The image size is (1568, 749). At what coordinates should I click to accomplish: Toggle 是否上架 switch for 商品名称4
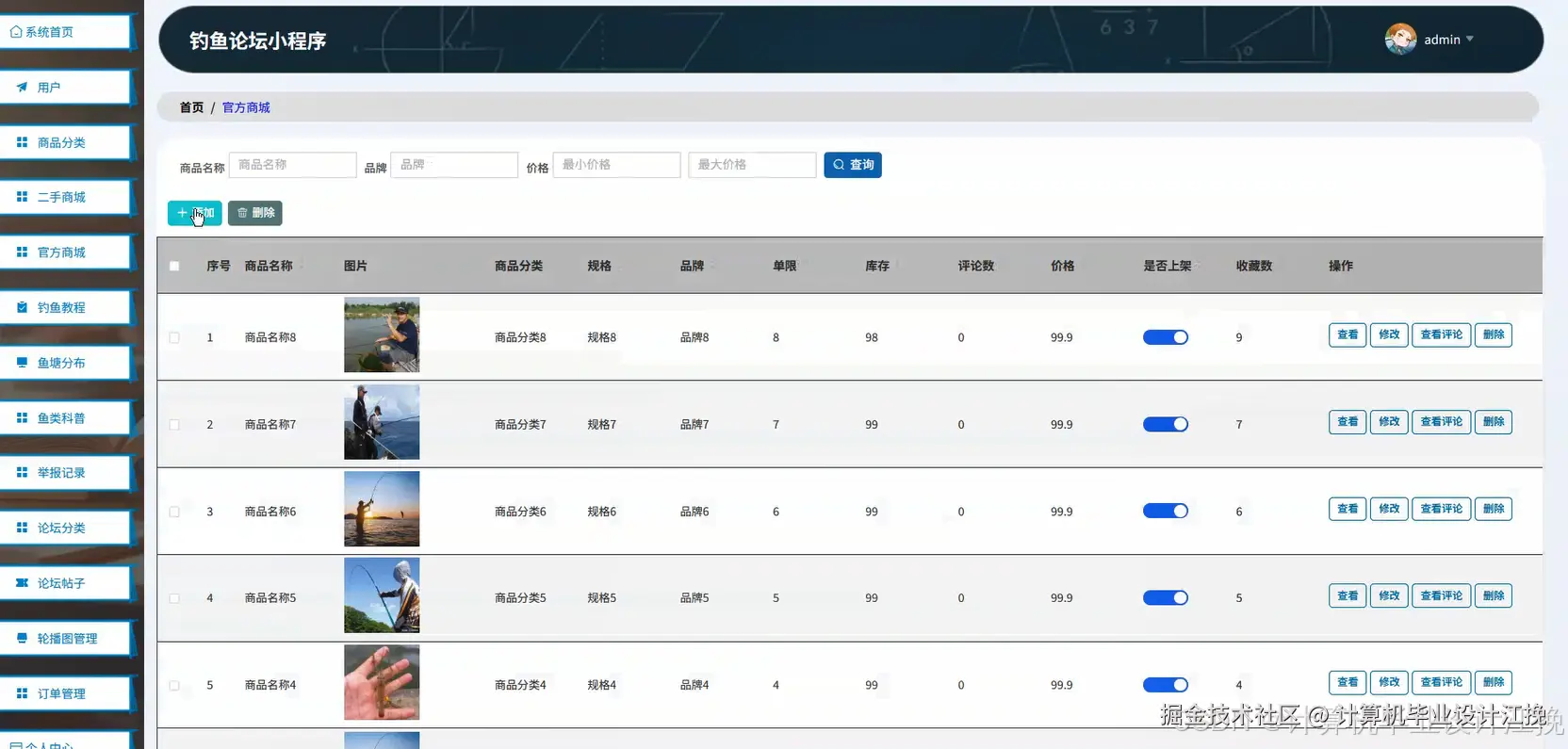click(x=1166, y=685)
